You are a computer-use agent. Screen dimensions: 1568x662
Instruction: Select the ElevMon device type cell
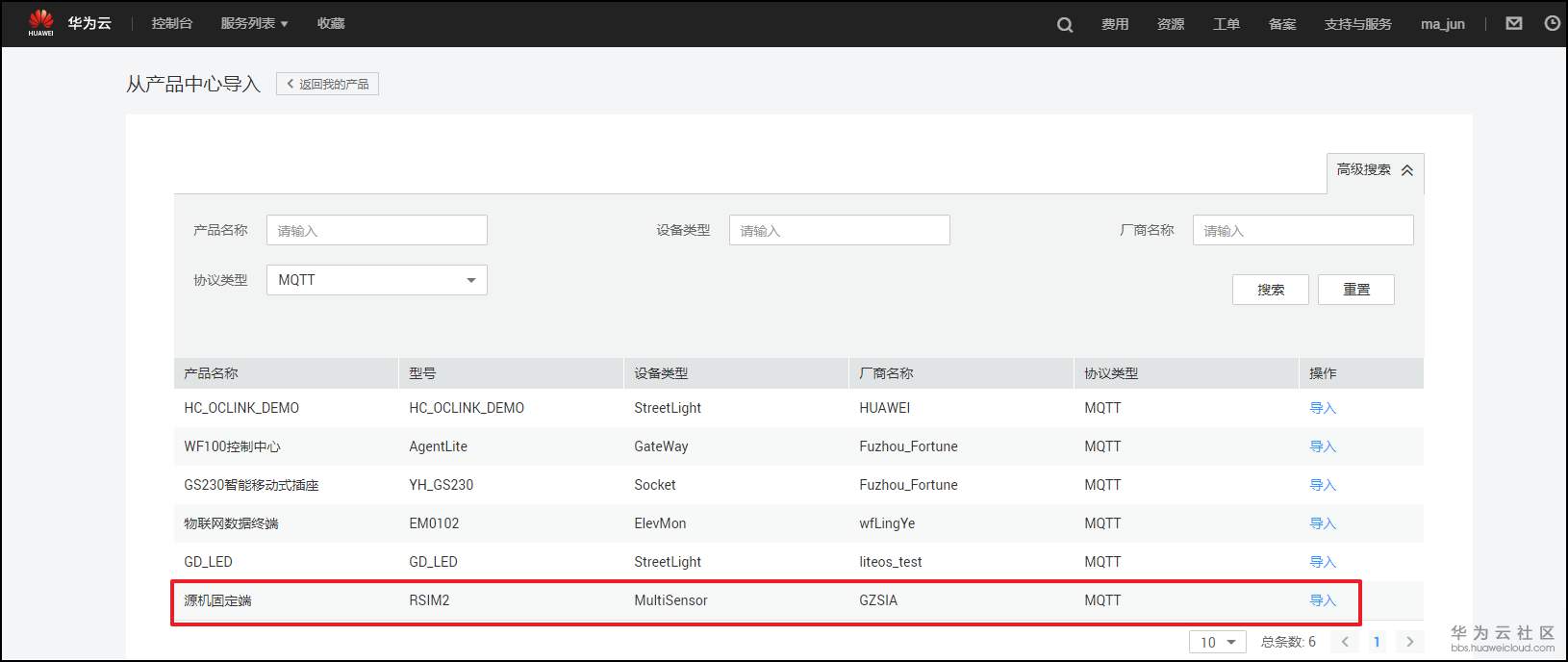click(x=660, y=523)
